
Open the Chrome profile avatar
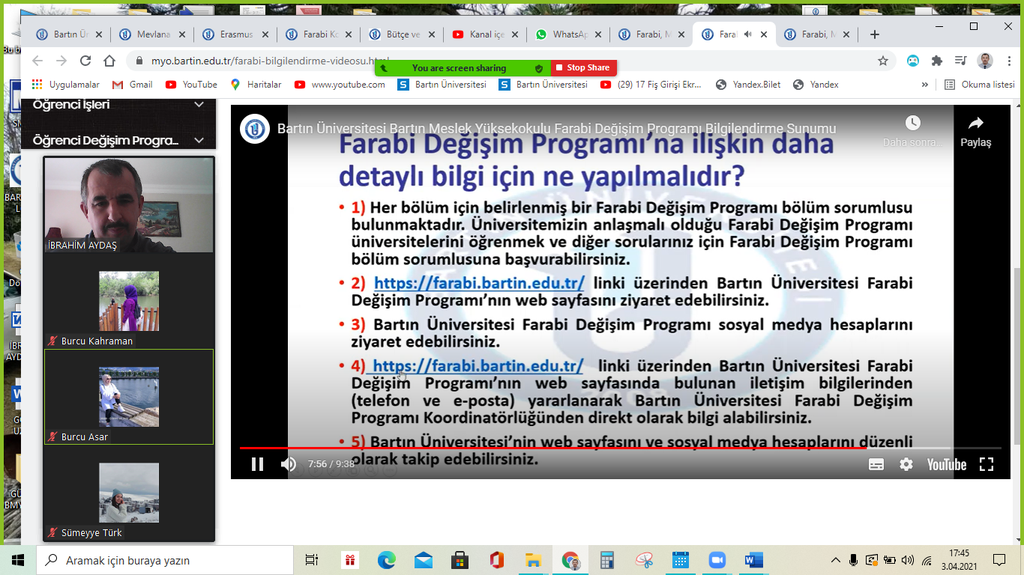[x=985, y=61]
